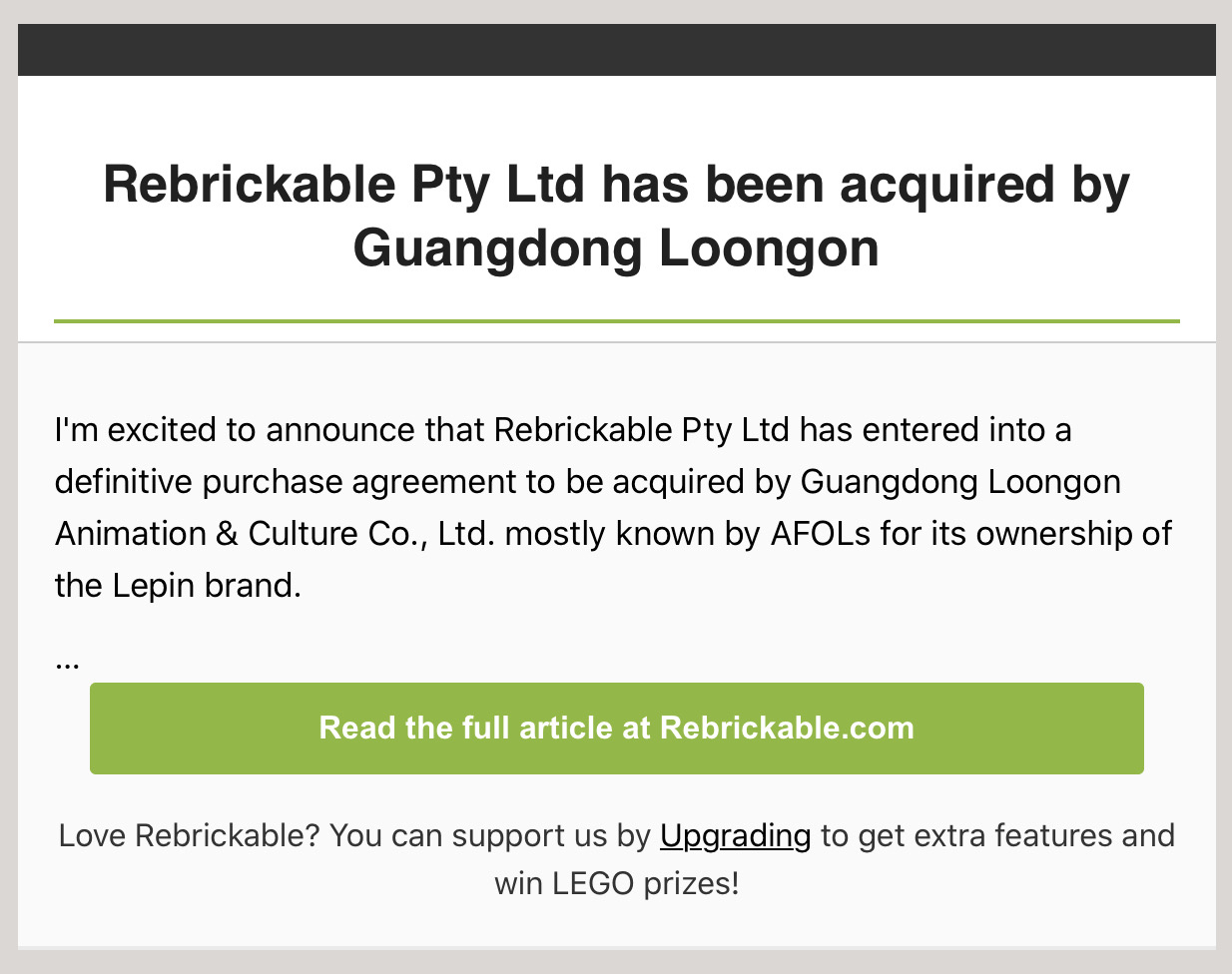Click "Love Rebrickable?" footer text
The width and height of the screenshot is (1232, 974).
point(189,835)
